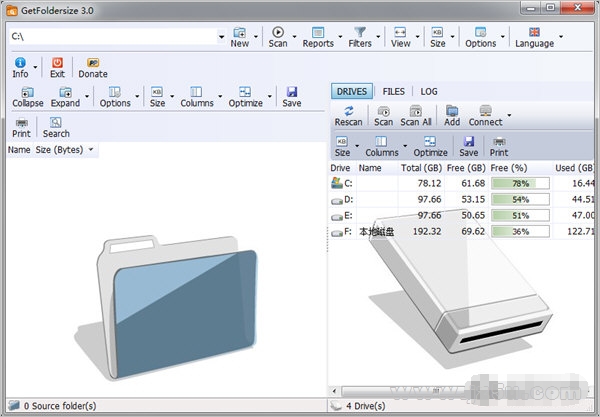Click the Info icon
This screenshot has height=417, width=600.
(x=20, y=67)
